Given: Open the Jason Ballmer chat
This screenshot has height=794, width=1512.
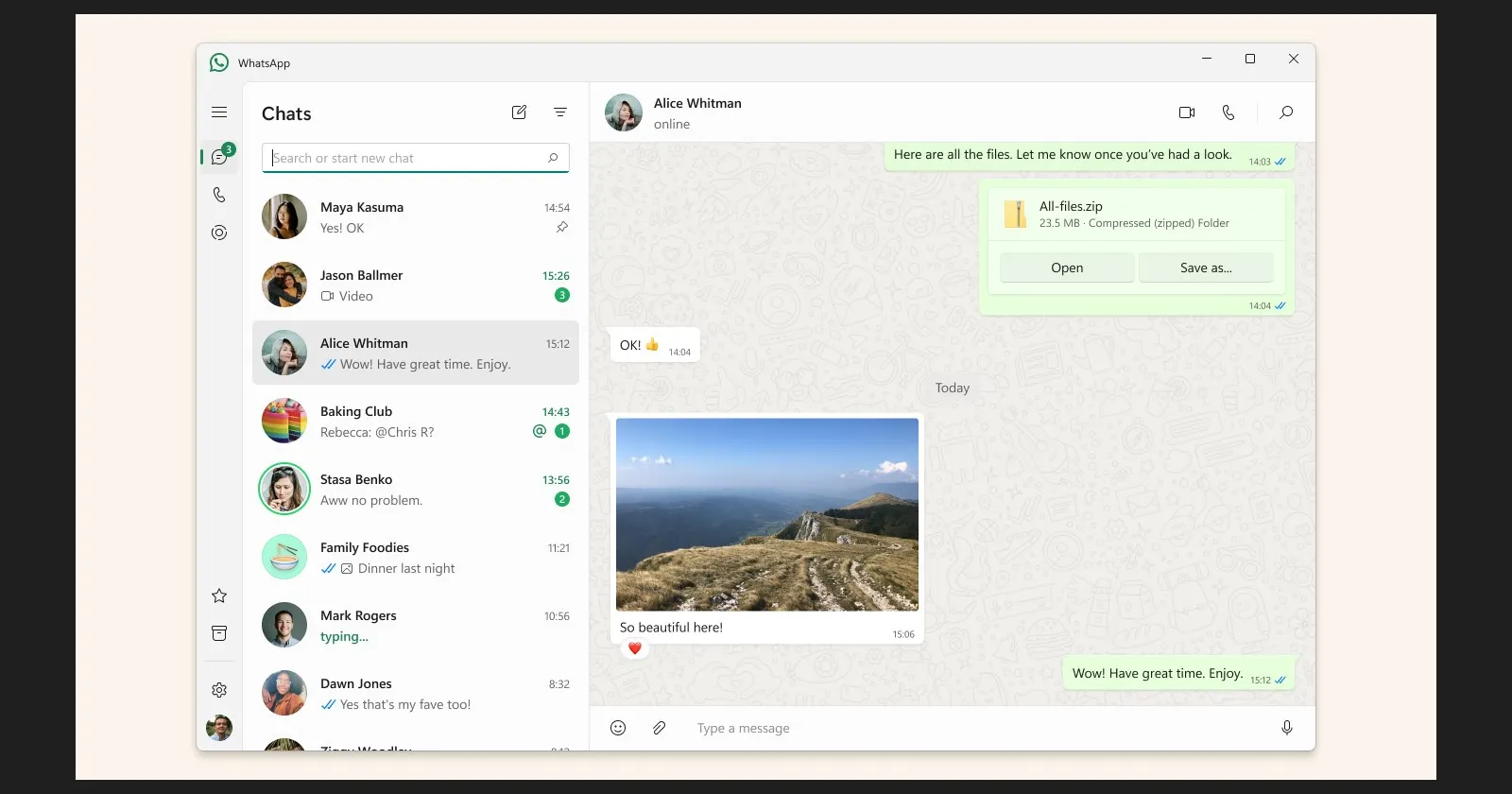Looking at the screenshot, I should 416,285.
